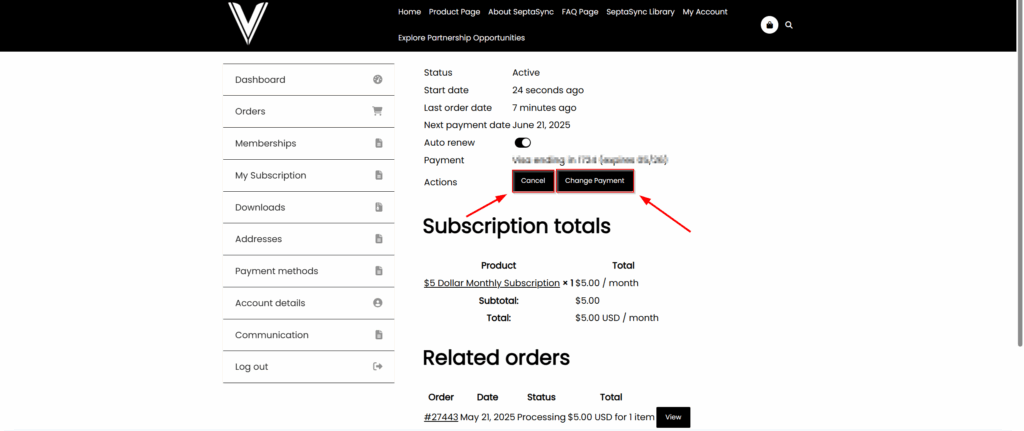The width and height of the screenshot is (1024, 431).
Task: Toggle the Auto renew switch
Action: [x=522, y=143]
